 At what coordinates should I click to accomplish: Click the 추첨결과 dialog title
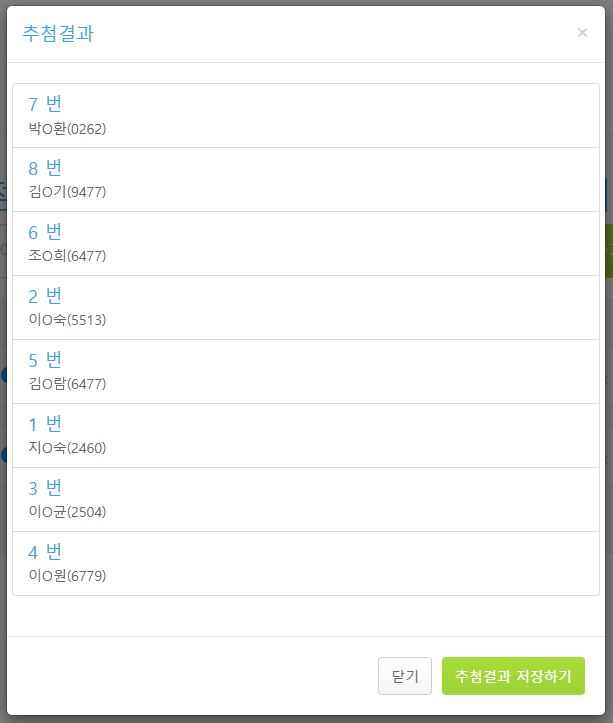(58, 34)
